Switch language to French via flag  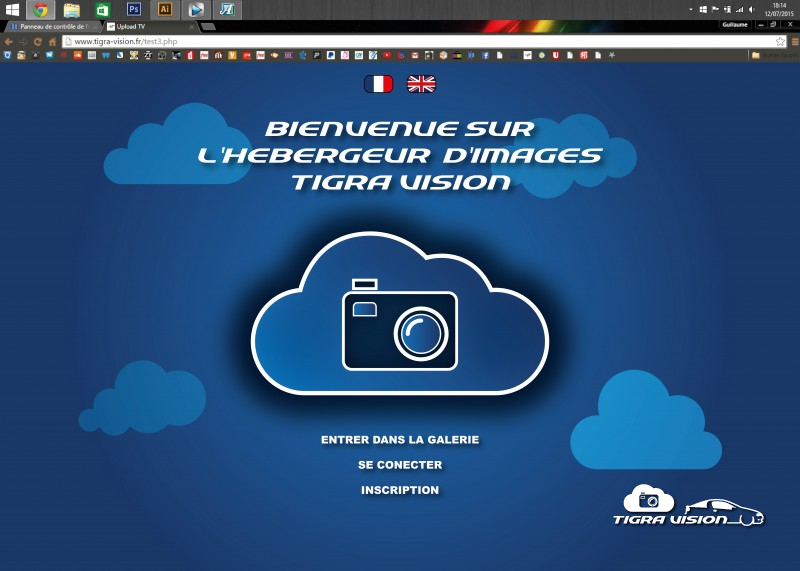(378, 84)
